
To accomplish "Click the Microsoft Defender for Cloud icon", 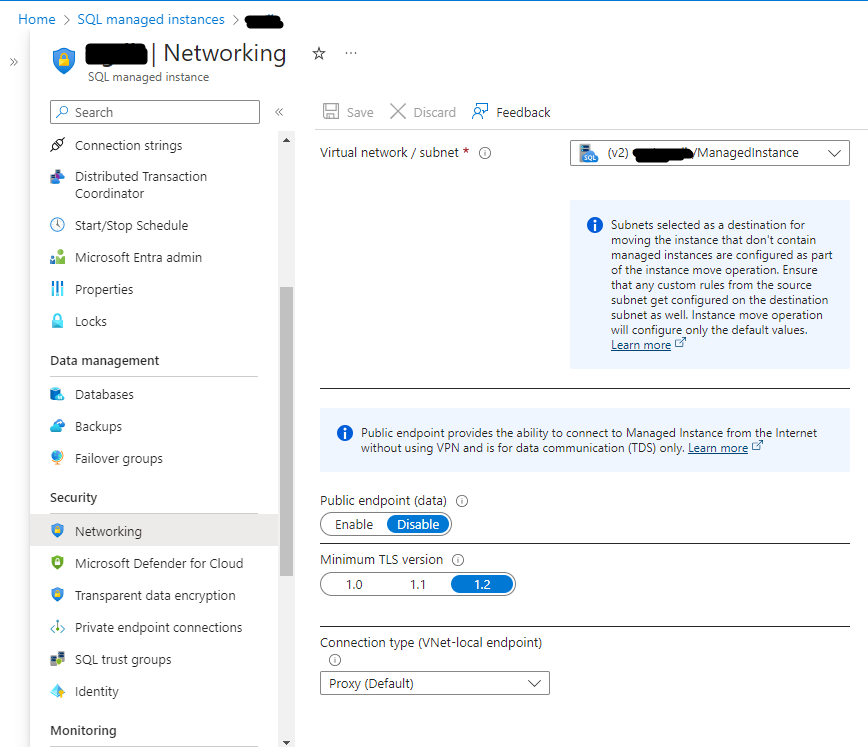I will 58,563.
